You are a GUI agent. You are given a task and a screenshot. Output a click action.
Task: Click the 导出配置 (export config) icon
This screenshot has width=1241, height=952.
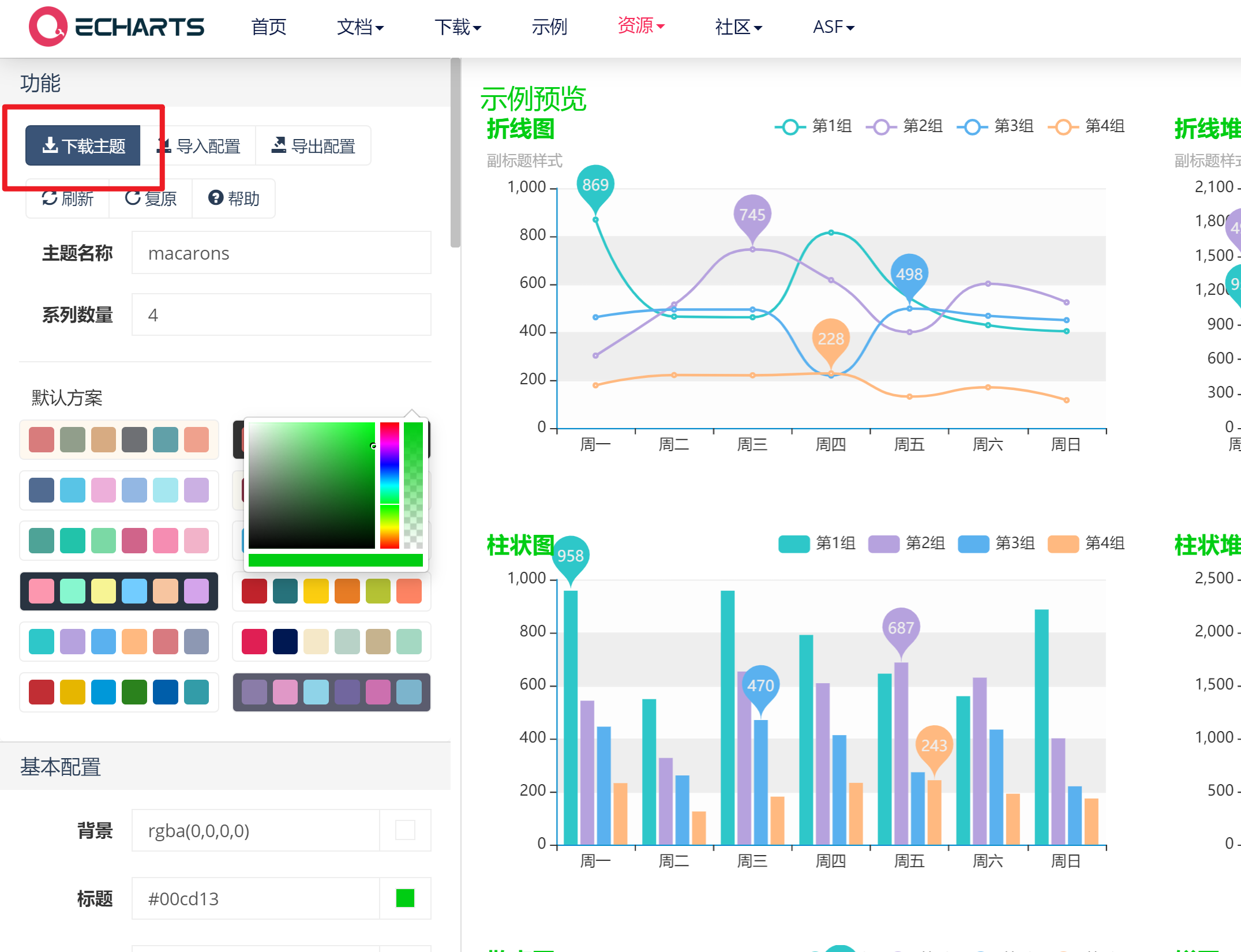click(279, 145)
